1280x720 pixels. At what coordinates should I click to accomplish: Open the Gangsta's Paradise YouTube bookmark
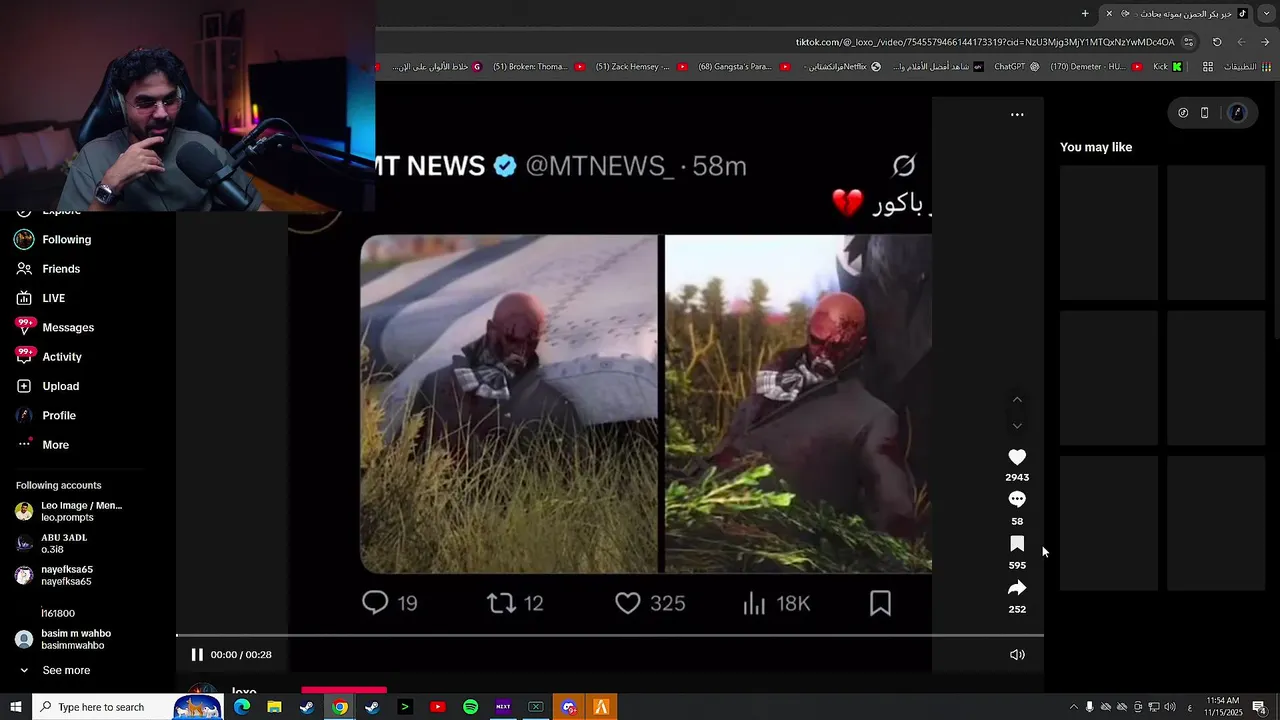click(x=744, y=67)
